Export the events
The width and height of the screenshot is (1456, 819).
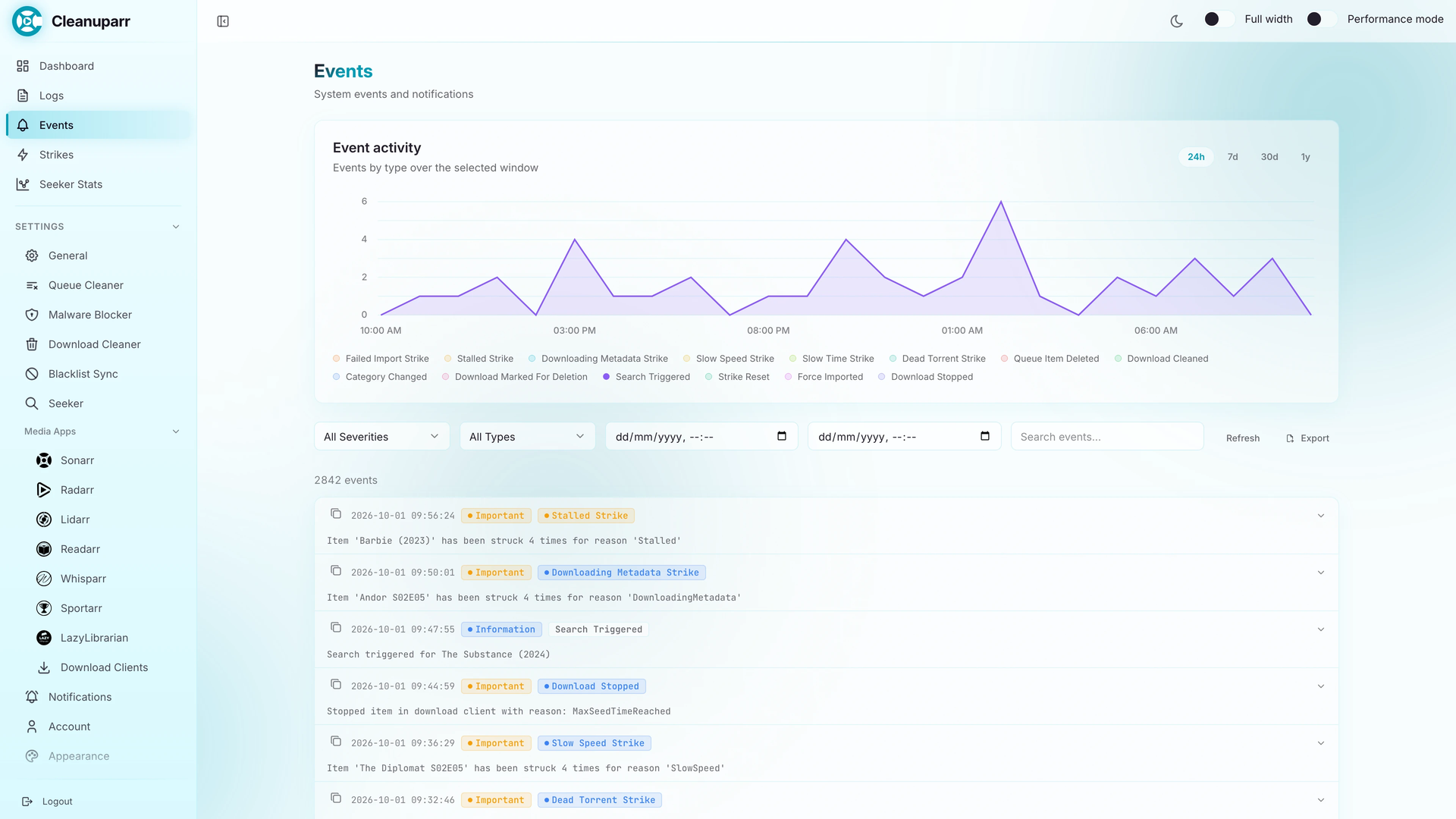click(x=1308, y=438)
